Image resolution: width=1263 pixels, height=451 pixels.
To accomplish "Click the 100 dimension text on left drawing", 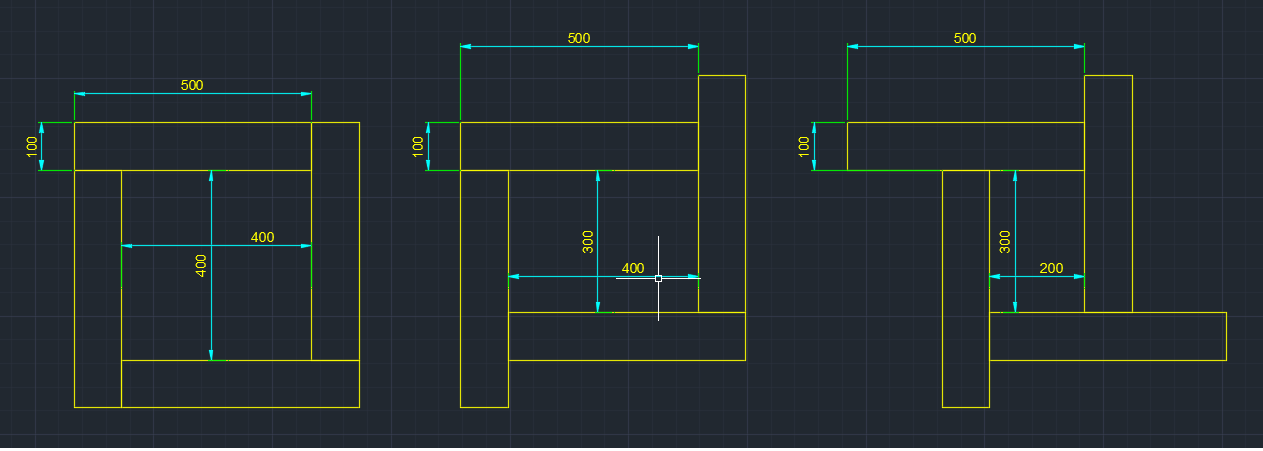I will pyautogui.click(x=31, y=147).
